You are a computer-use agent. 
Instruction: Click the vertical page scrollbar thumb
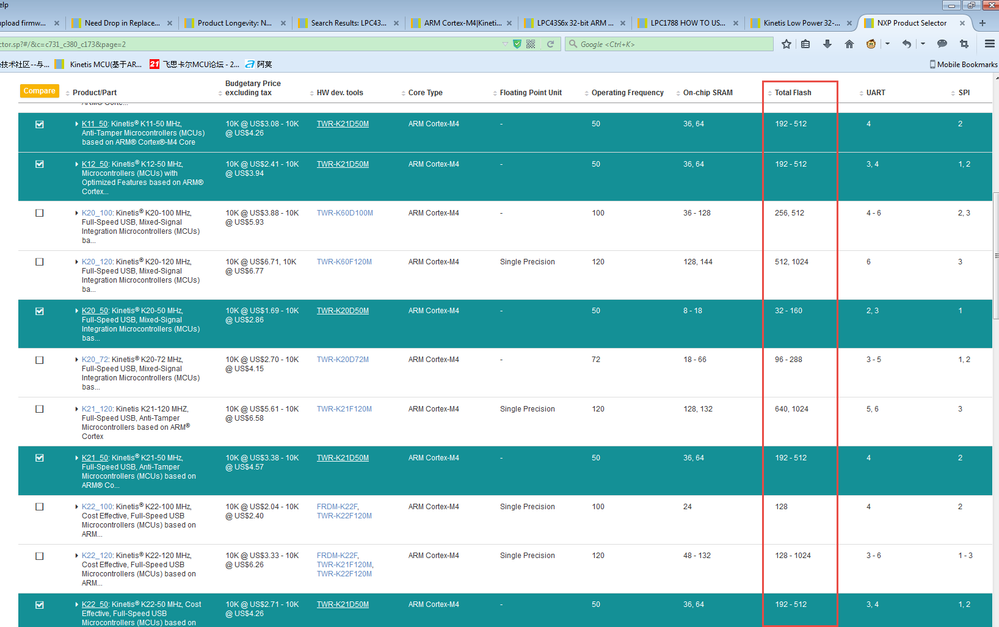[996, 255]
